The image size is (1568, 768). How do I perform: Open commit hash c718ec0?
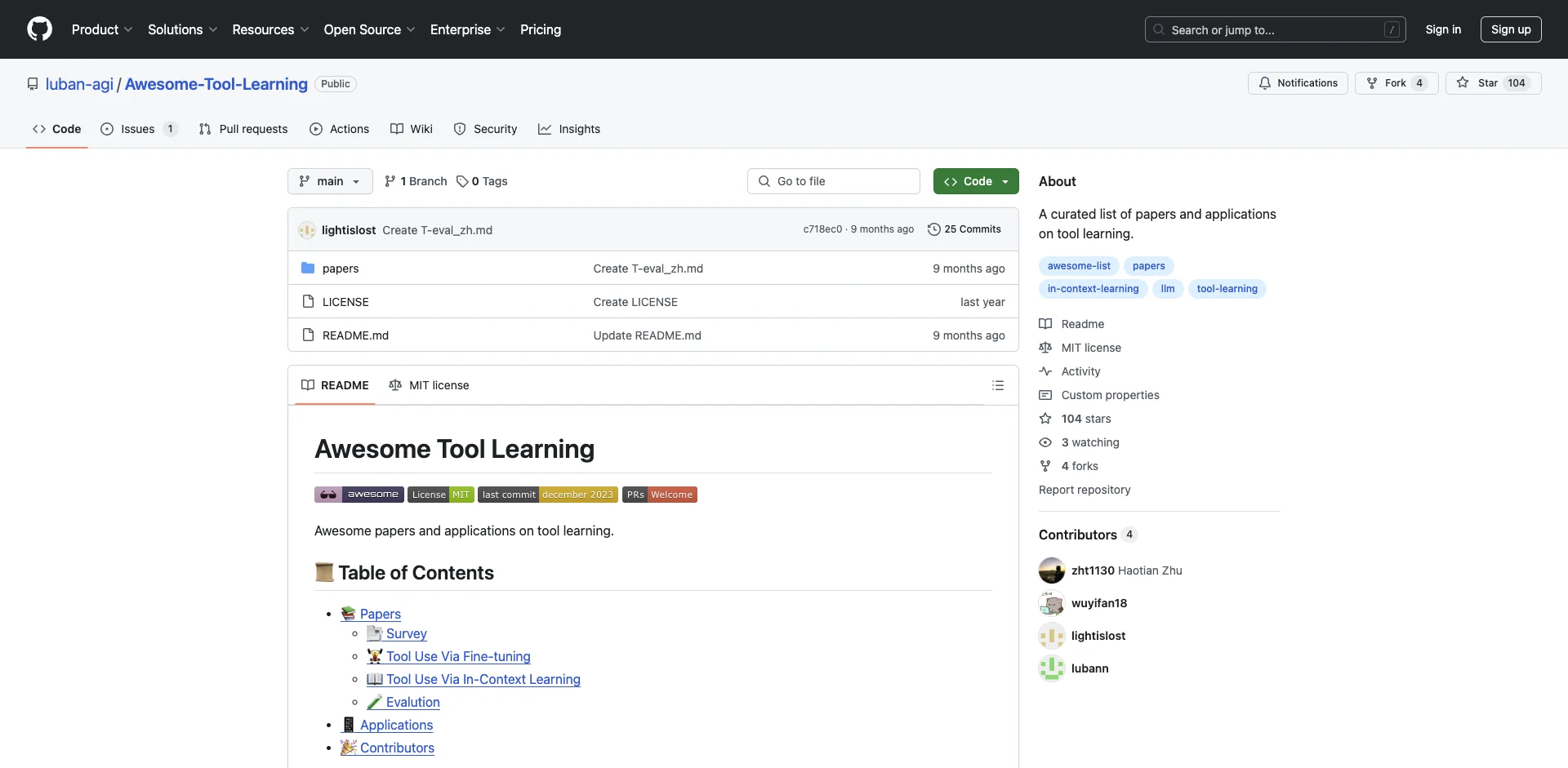pyautogui.click(x=822, y=229)
